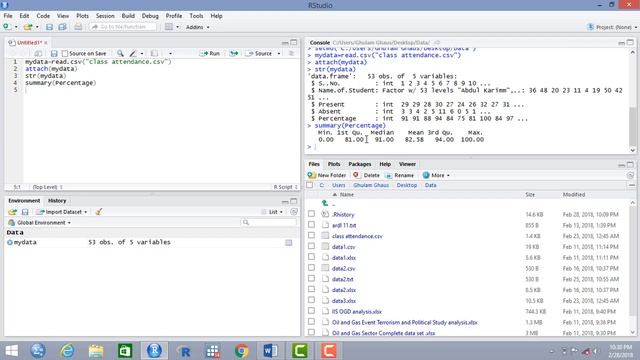Click the New File icon in main toolbar
Viewport: 640px width, 360px height.
click(x=7, y=27)
